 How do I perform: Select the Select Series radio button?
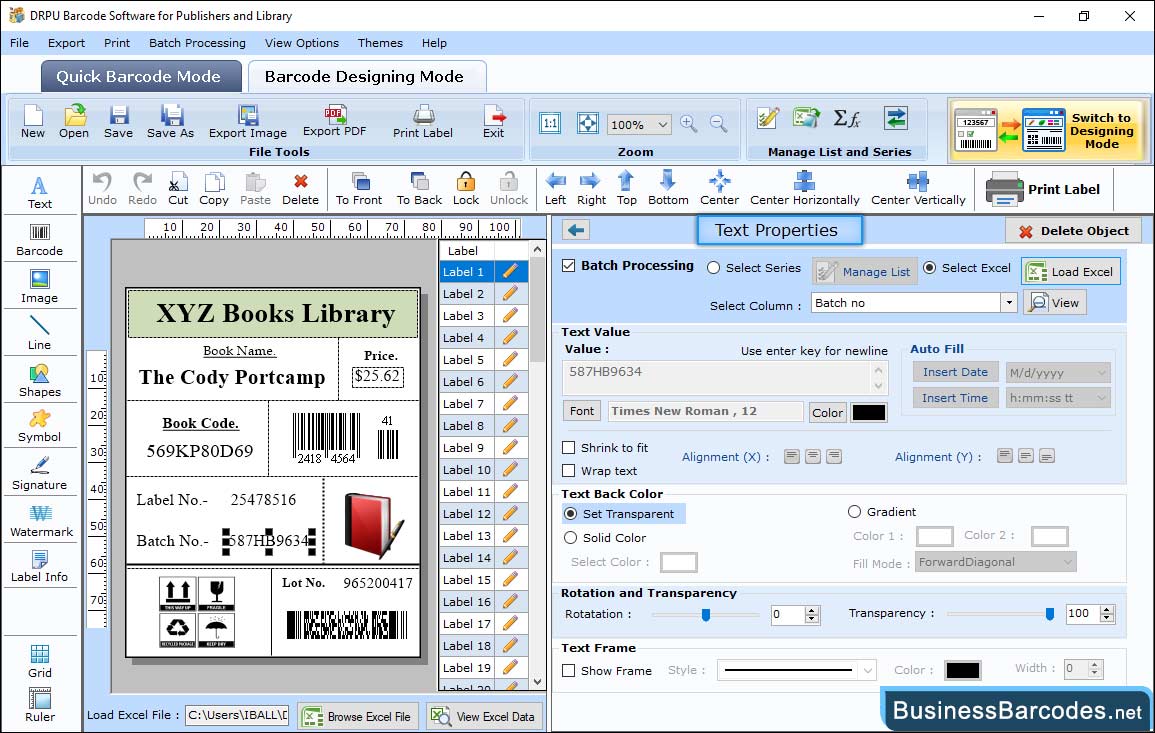point(713,268)
